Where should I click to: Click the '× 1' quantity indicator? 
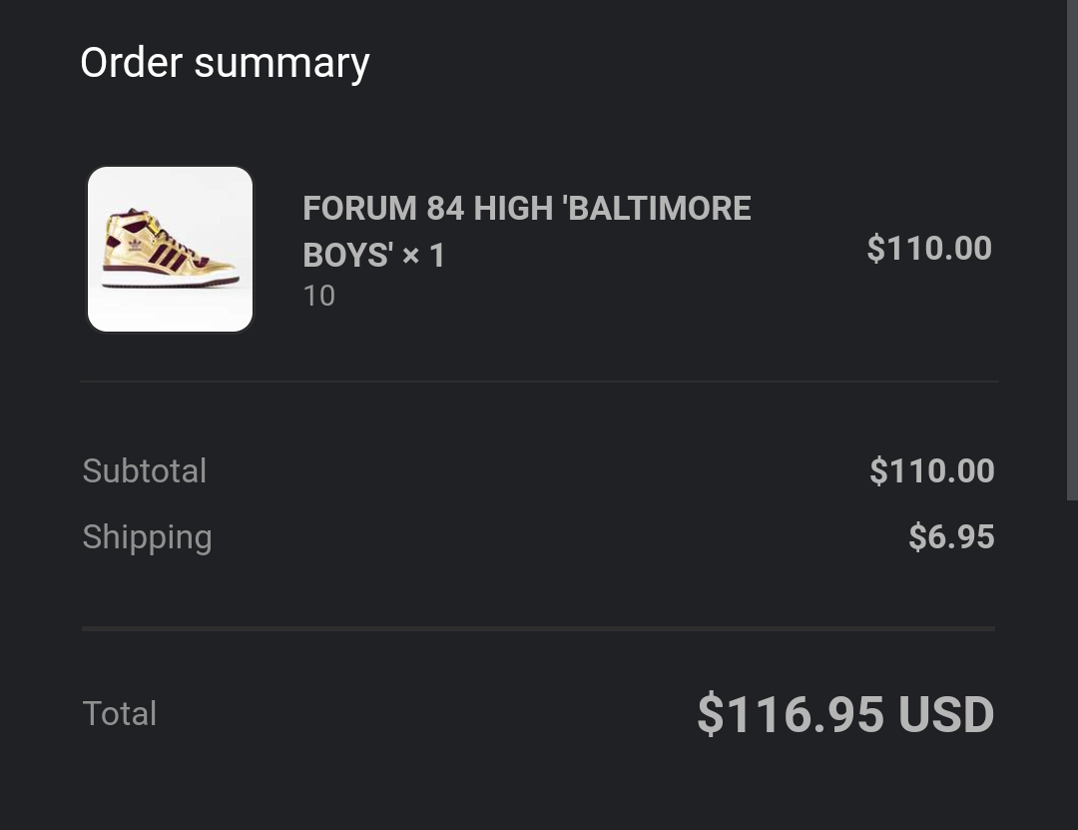point(424,256)
